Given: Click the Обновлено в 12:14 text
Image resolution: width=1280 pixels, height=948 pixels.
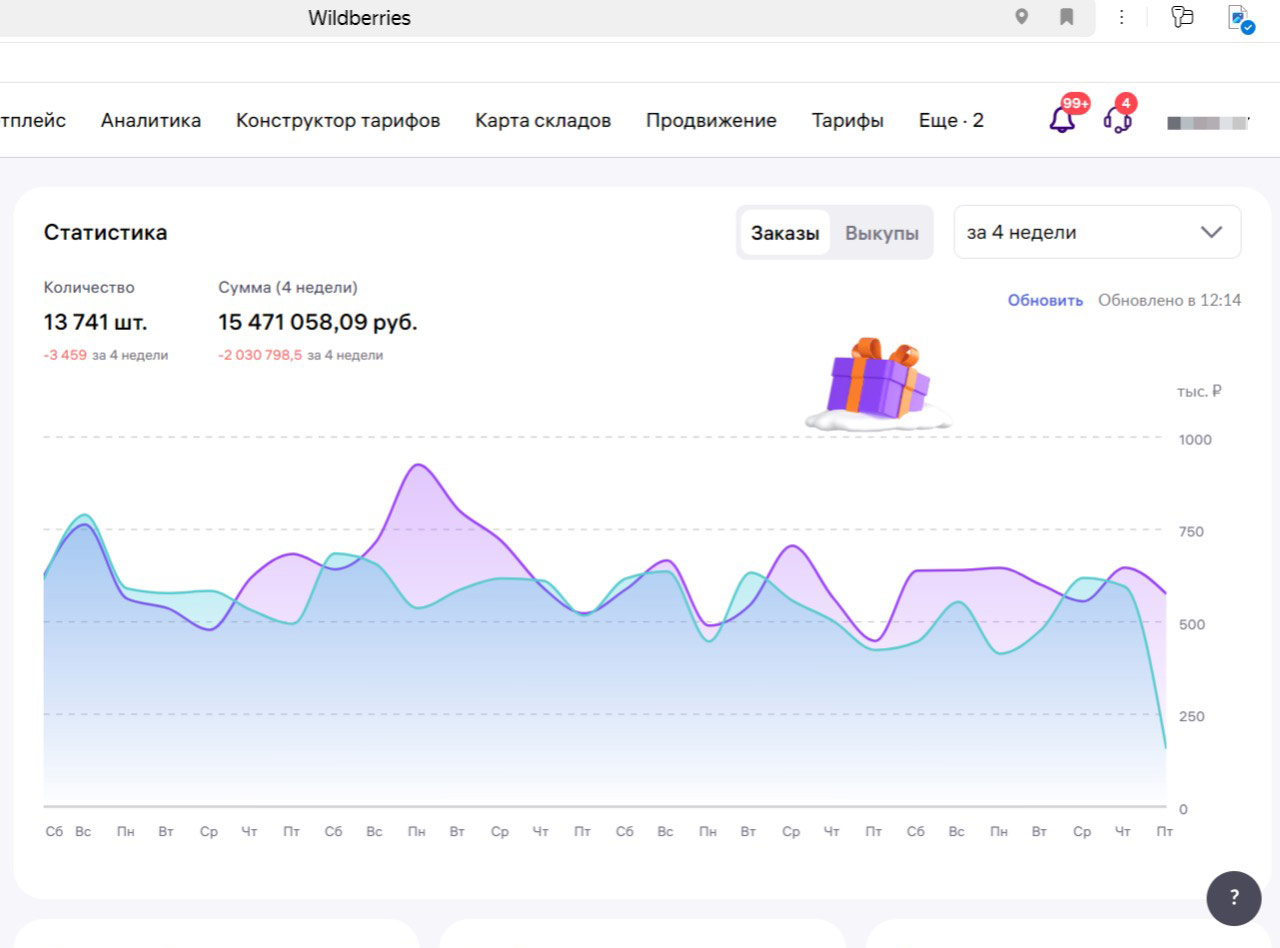Looking at the screenshot, I should [1169, 300].
